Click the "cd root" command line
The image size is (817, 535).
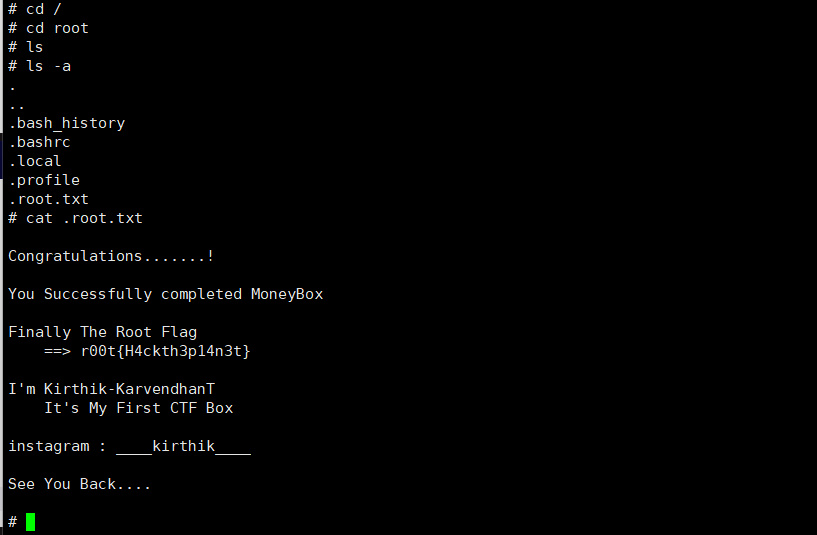click(x=48, y=28)
